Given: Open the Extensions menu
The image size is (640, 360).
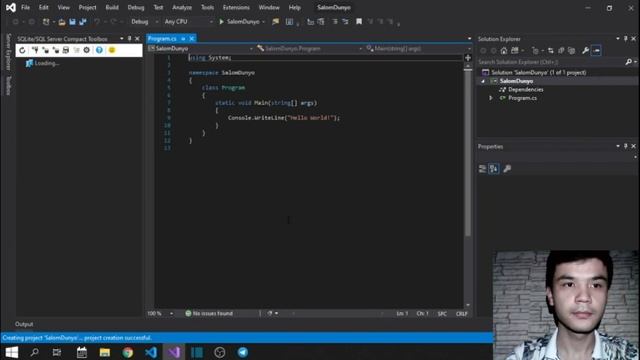Looking at the screenshot, I should [236, 7].
